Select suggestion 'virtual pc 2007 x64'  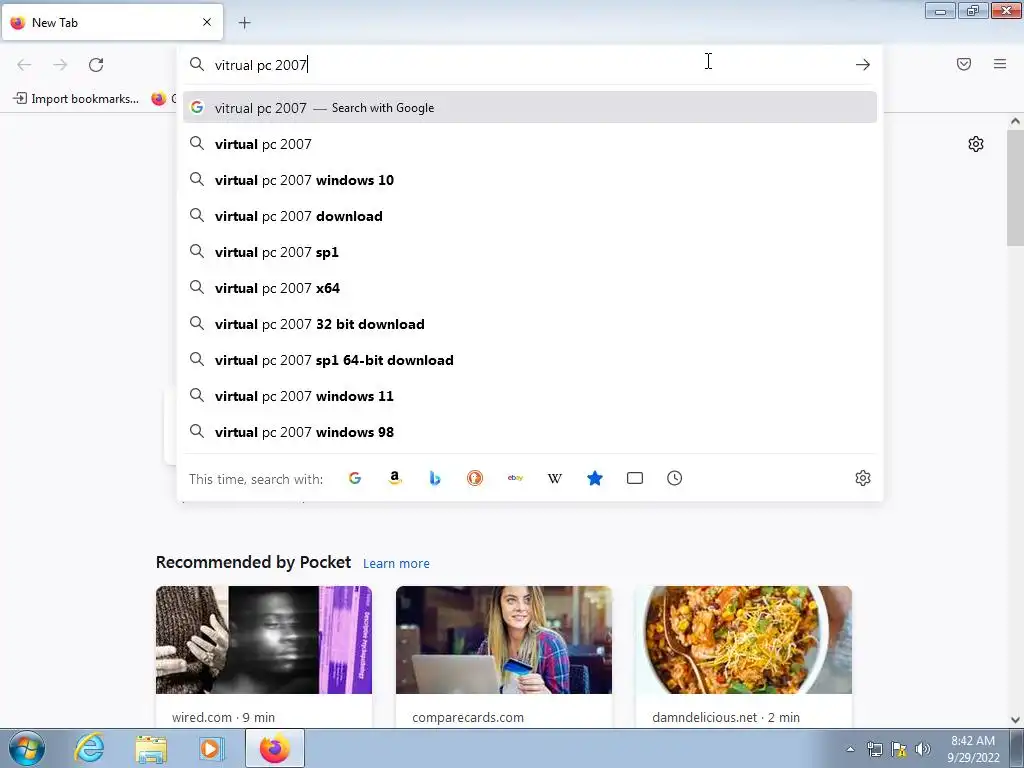530,287
